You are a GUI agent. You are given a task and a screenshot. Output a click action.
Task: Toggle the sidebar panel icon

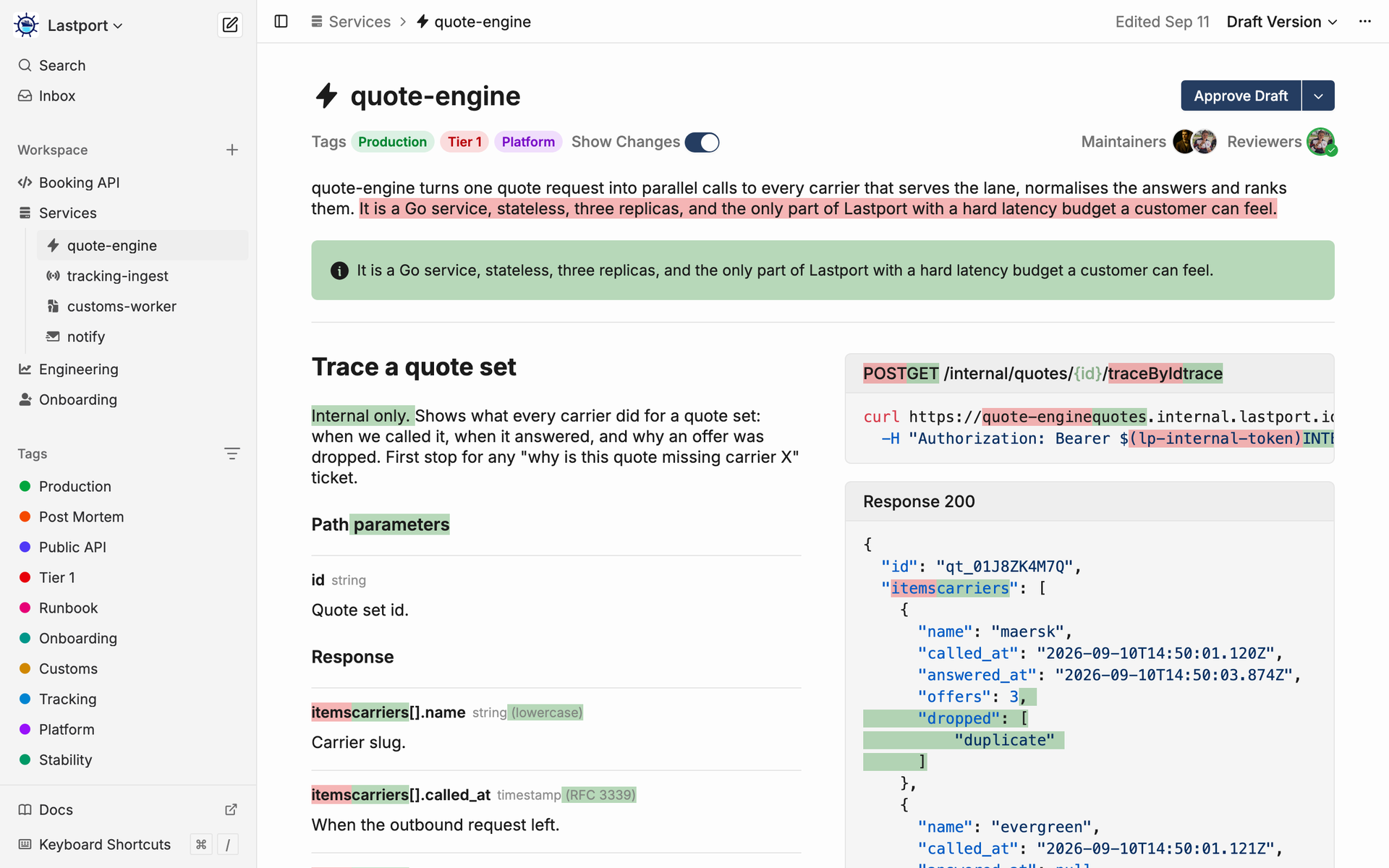281,22
